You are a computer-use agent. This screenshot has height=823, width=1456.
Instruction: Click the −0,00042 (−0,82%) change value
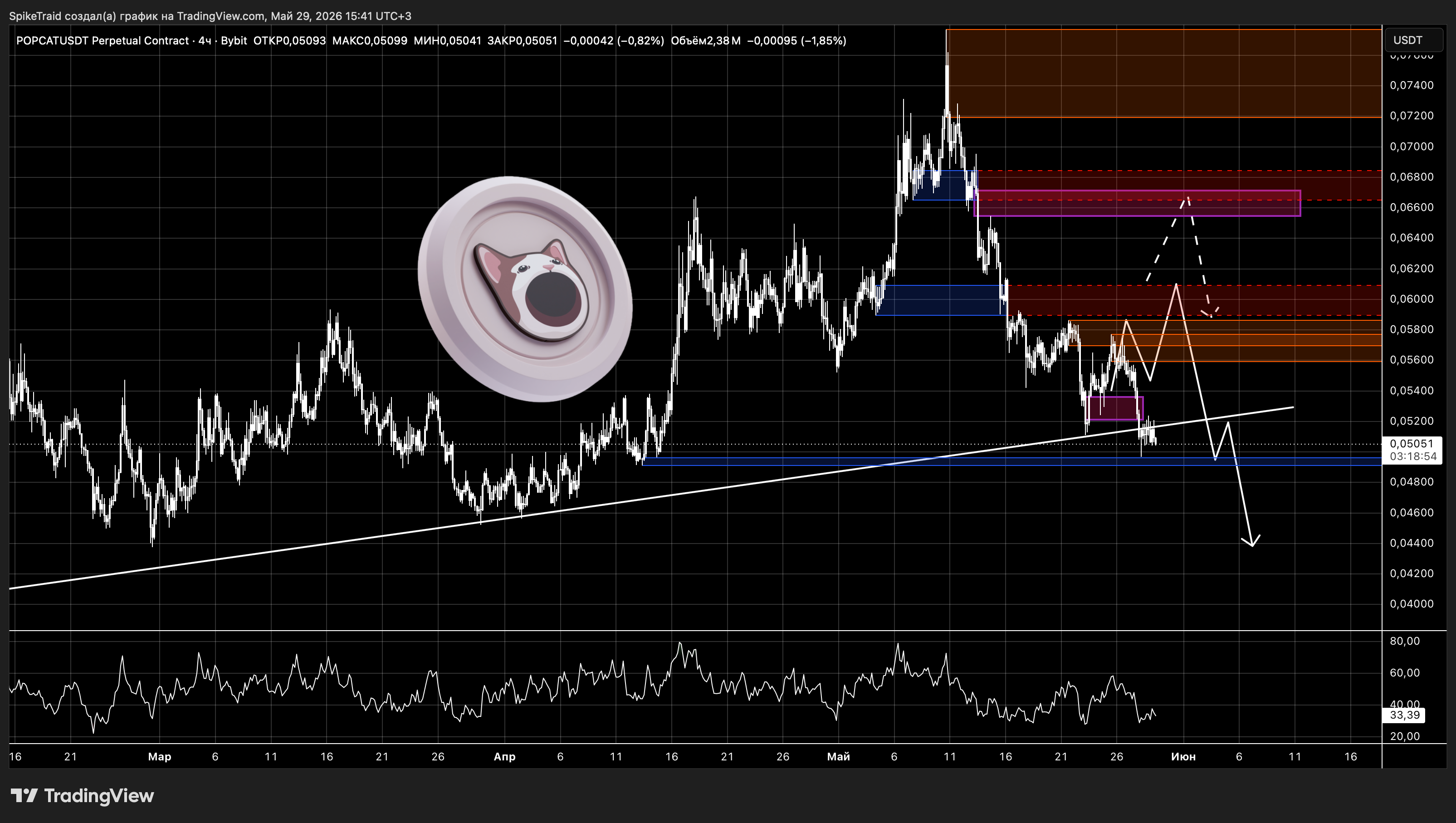coord(614,41)
